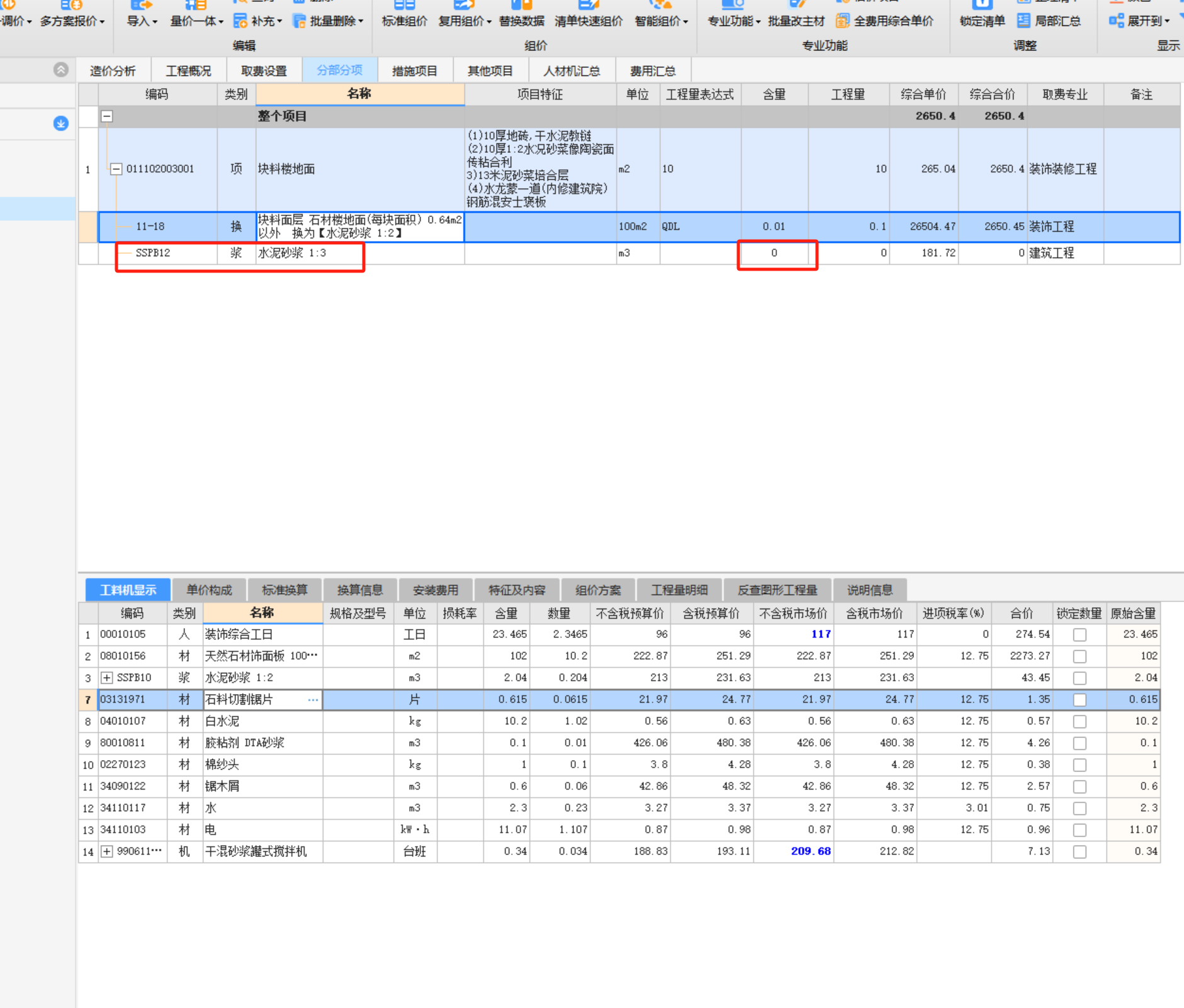Open the ellipsis button in the 石料切割锯片 cell
The image size is (1184, 1008).
(313, 700)
